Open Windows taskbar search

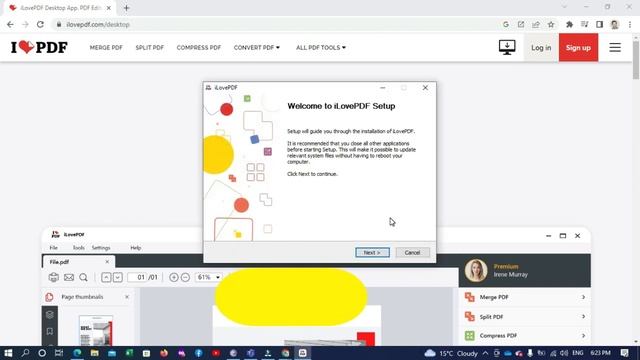(x=25, y=353)
